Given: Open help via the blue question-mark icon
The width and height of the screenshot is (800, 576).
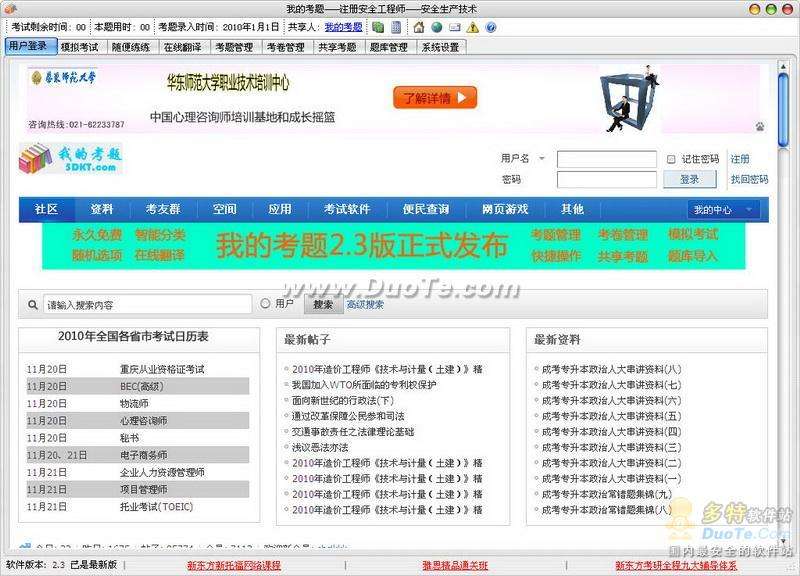Looking at the screenshot, I should (x=491, y=27).
